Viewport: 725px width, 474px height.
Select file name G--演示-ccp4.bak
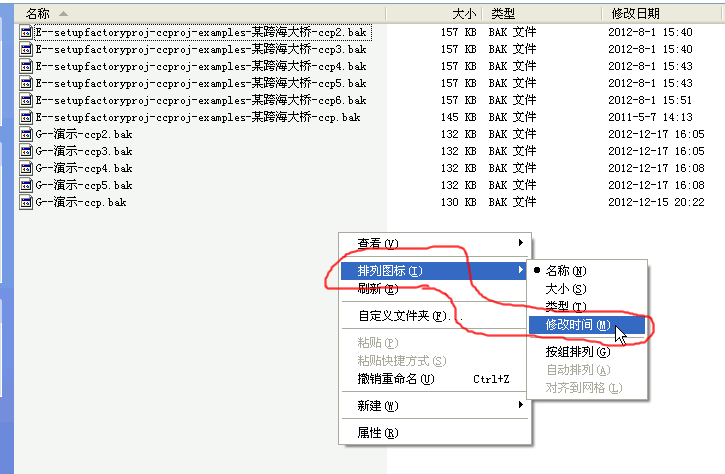pyautogui.click(x=84, y=168)
